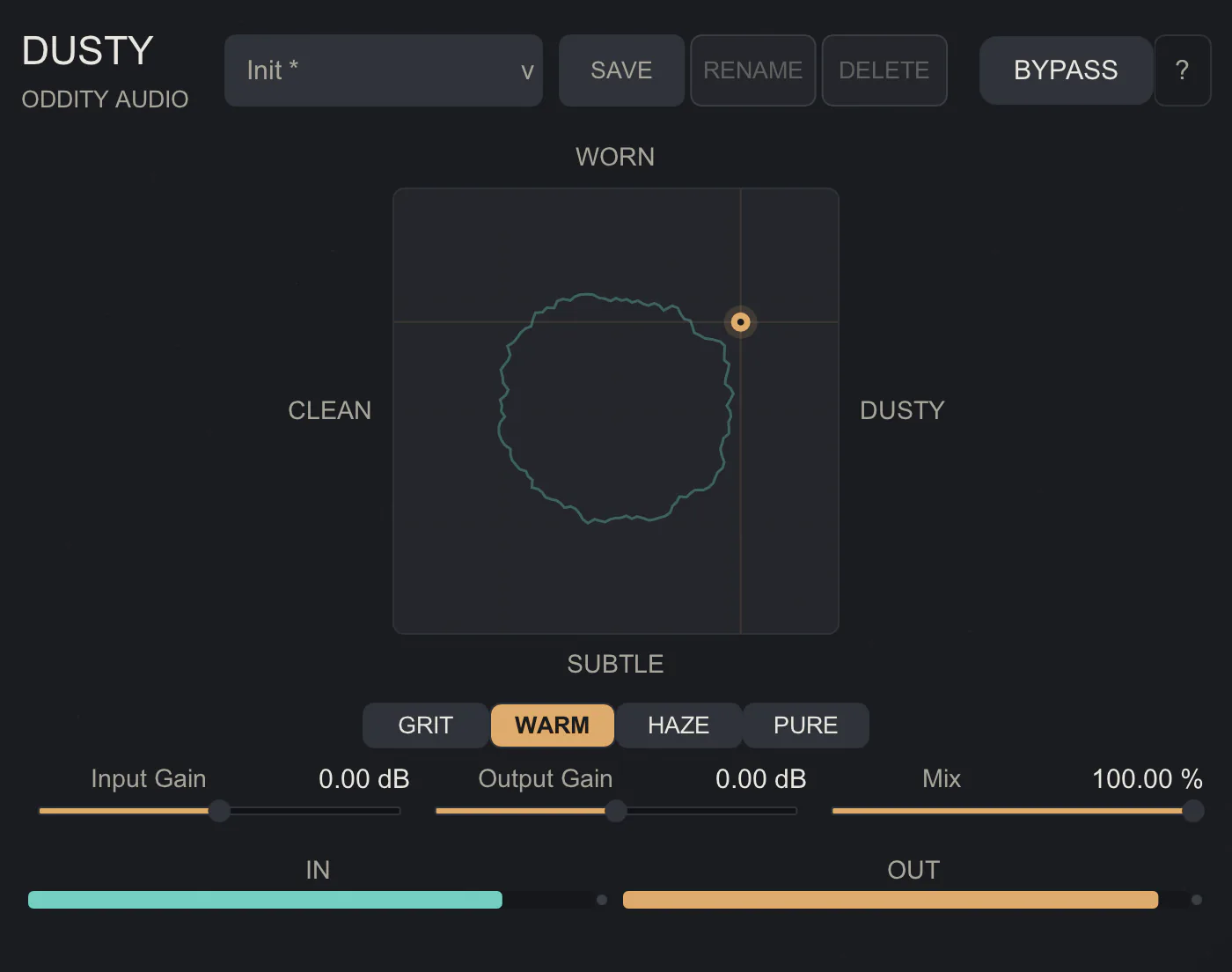1232x972 pixels.
Task: Click the Input Gain label
Action: pos(149,779)
